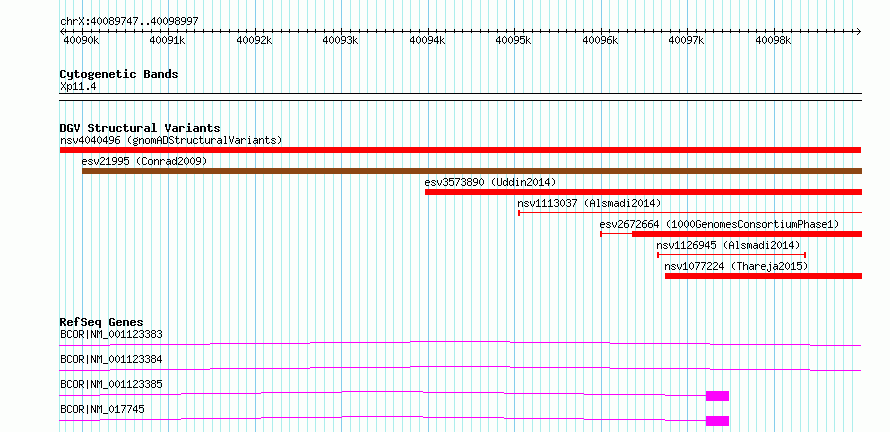Open the nsv1077224 (Thareja2015) label
890x432 pixels.
736,266
